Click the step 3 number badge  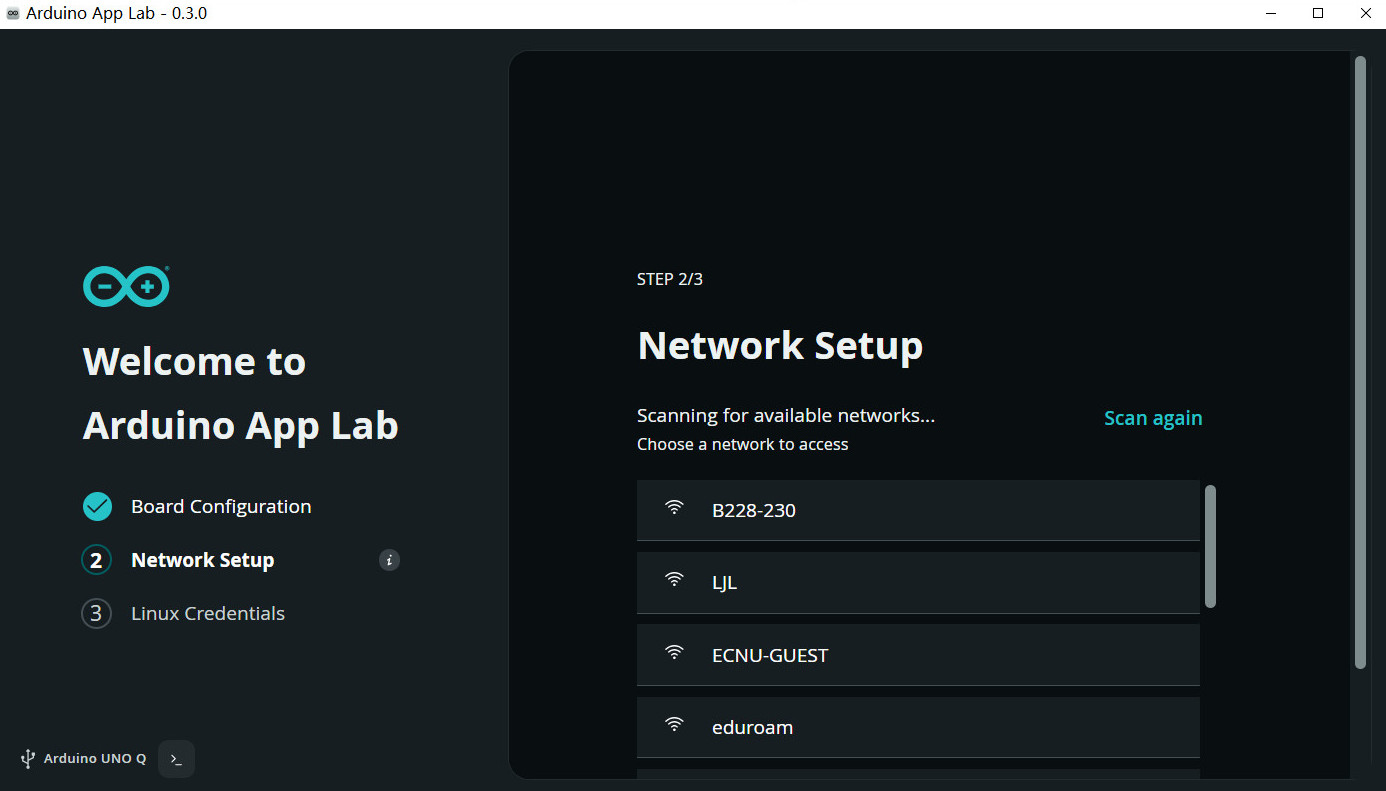pyautogui.click(x=96, y=614)
